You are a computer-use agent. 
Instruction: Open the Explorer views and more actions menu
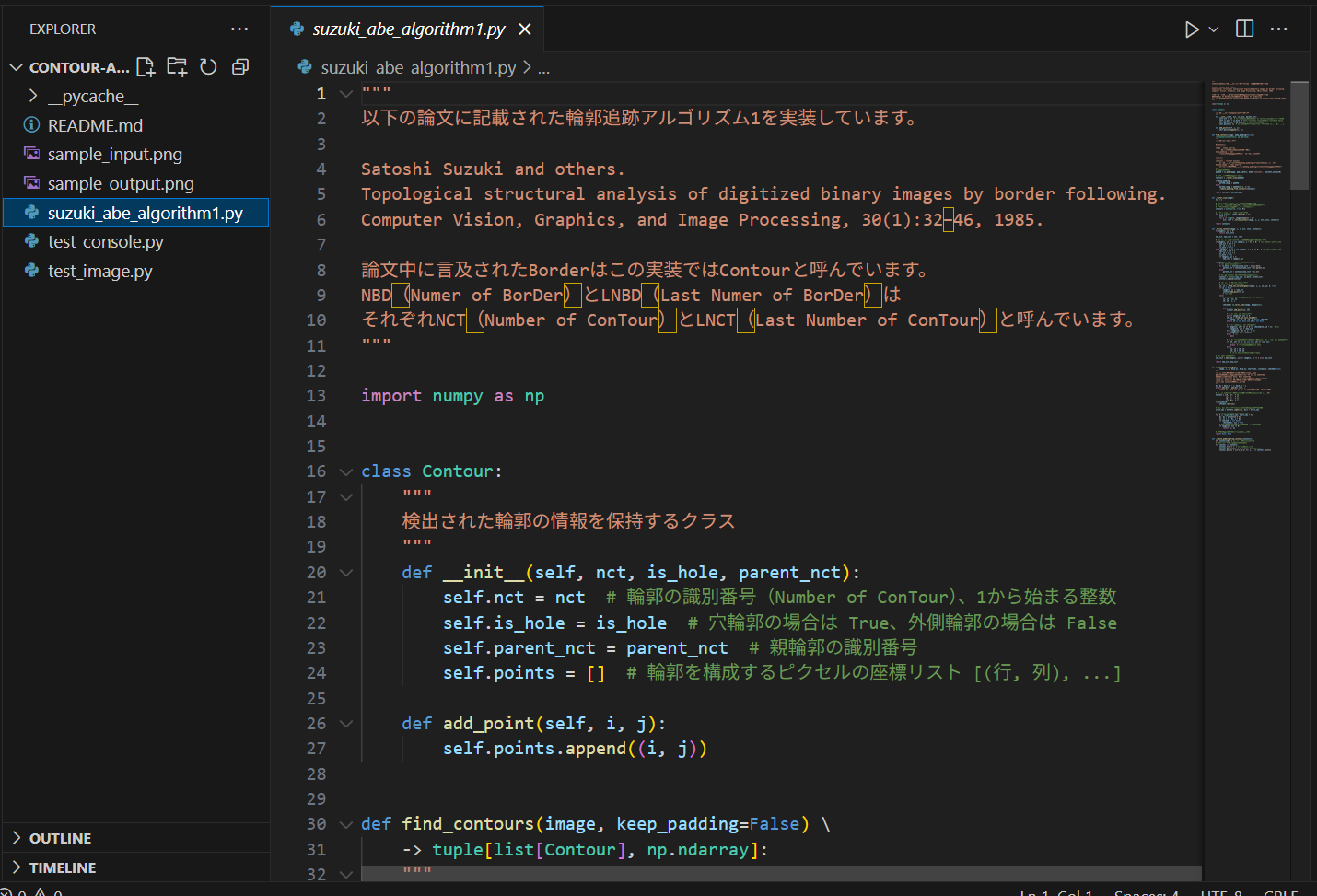[x=239, y=29]
